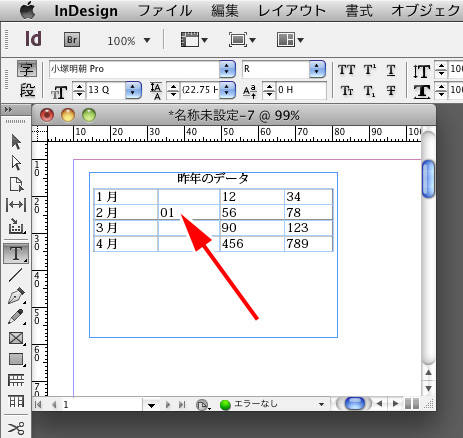Open the leading 22.75 H dropdown
The image size is (463, 438).
[x=228, y=90]
